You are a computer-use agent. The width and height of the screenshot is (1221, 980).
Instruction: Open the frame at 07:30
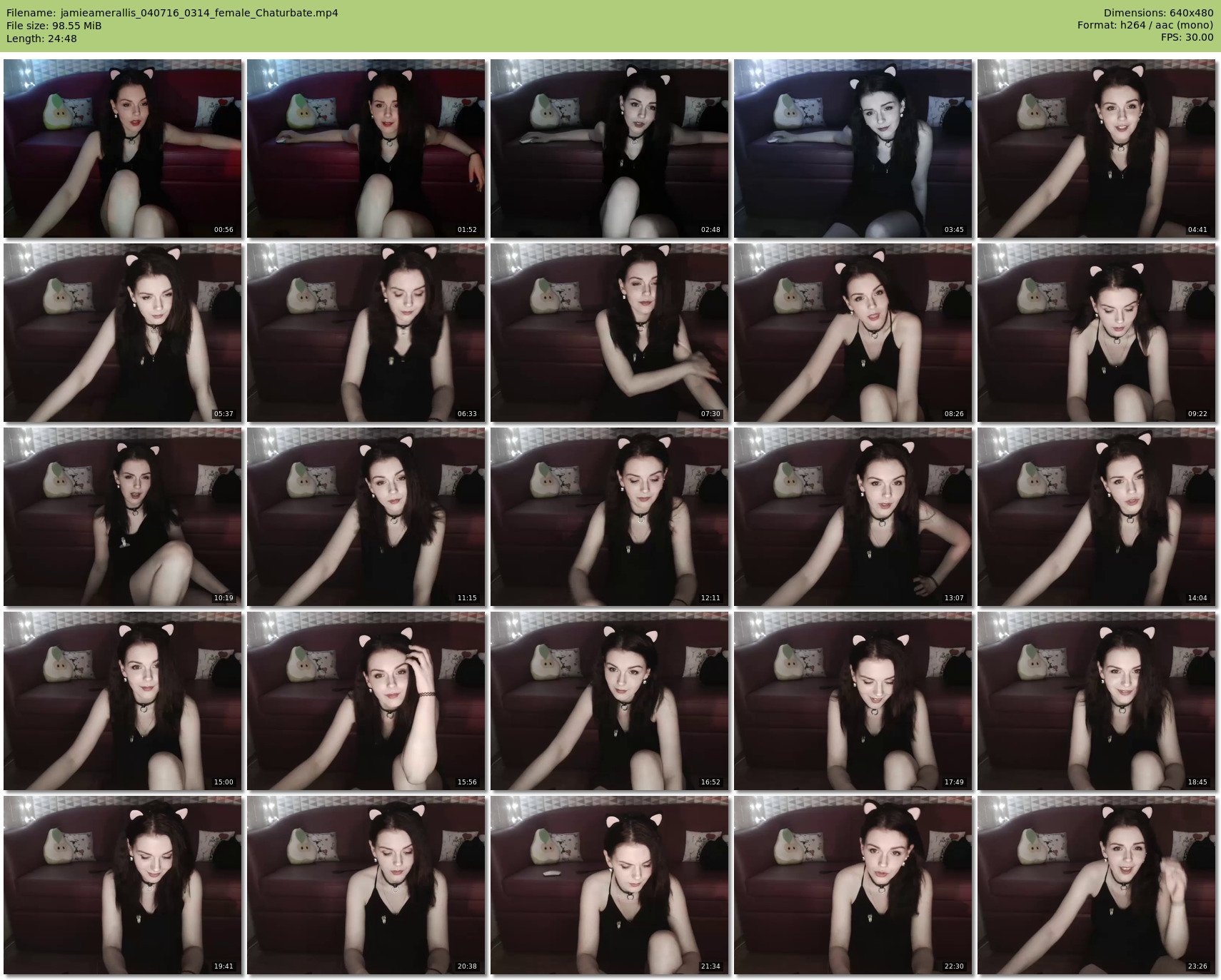609,333
